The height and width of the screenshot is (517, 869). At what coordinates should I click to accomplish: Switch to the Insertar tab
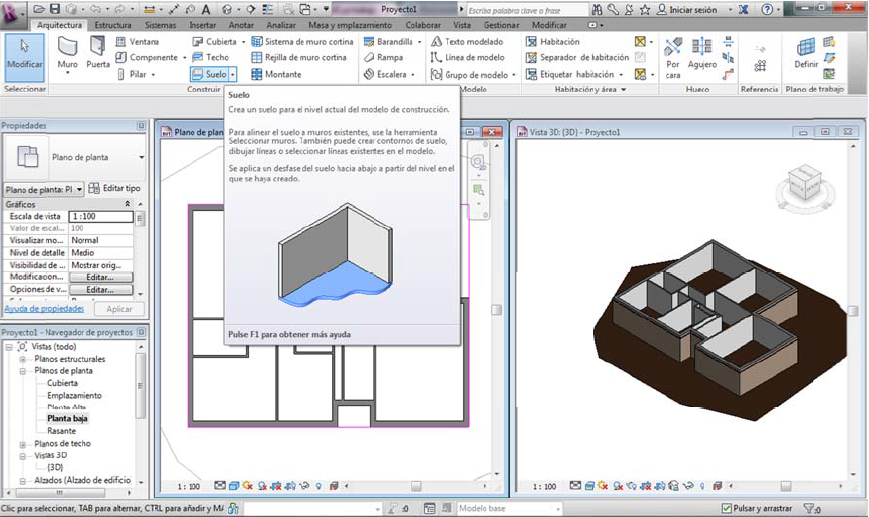202,25
